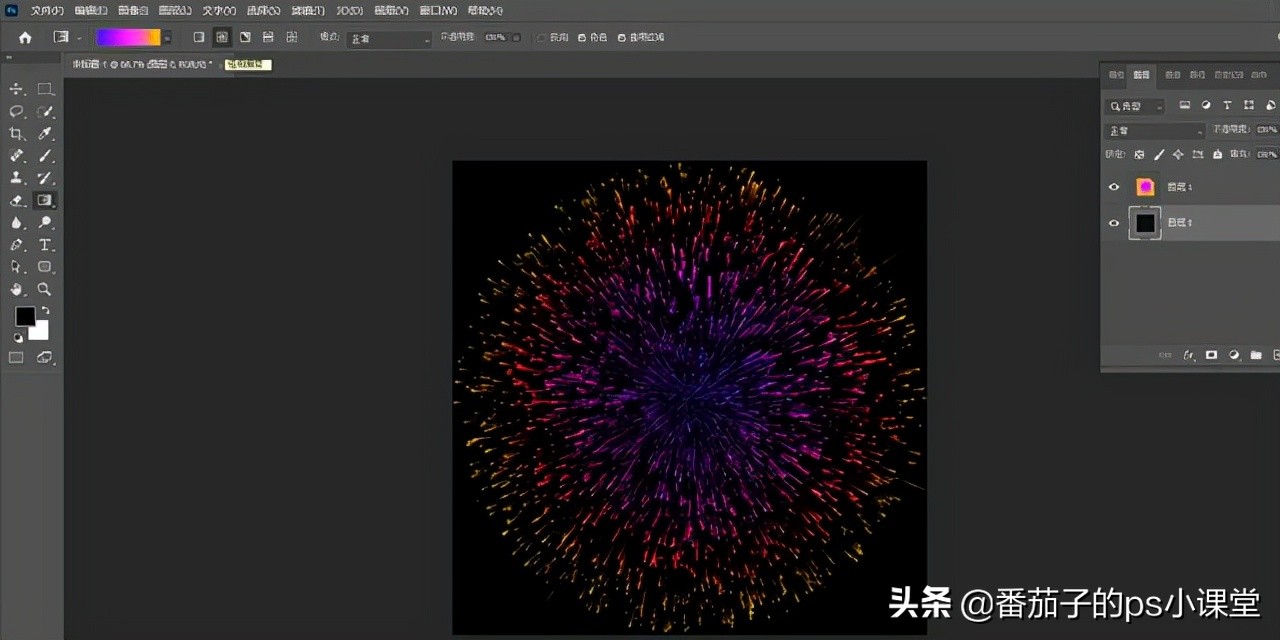The height and width of the screenshot is (640, 1280).
Task: Select the Brush tool
Action: [x=45, y=155]
